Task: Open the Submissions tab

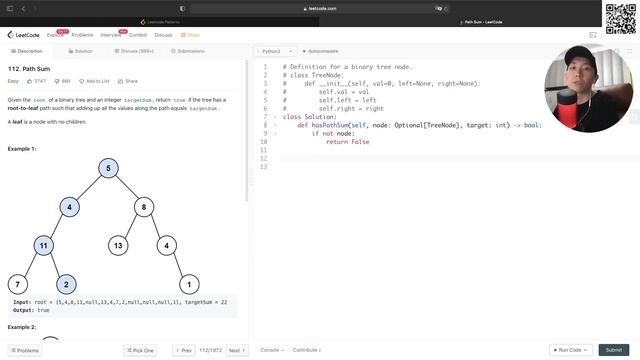Action: (188, 51)
